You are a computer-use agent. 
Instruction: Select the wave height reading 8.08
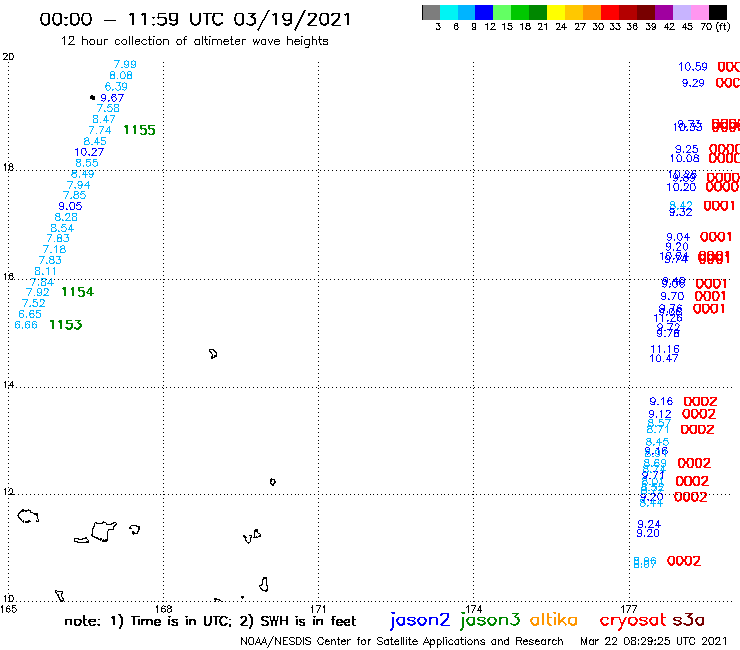coord(121,76)
